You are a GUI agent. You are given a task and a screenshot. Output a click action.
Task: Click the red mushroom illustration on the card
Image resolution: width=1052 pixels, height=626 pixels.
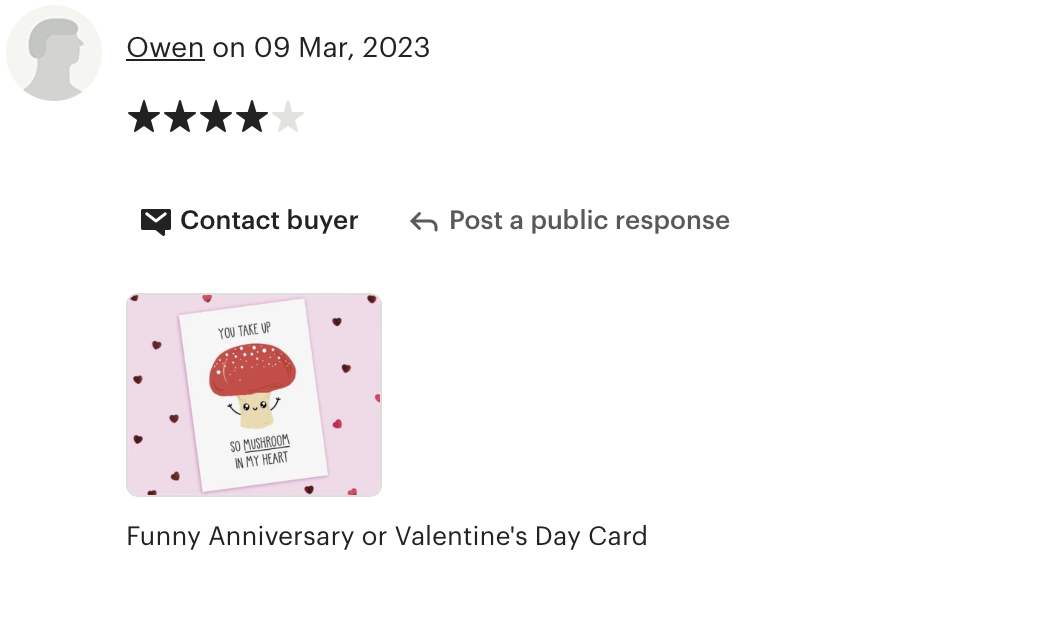[253, 384]
